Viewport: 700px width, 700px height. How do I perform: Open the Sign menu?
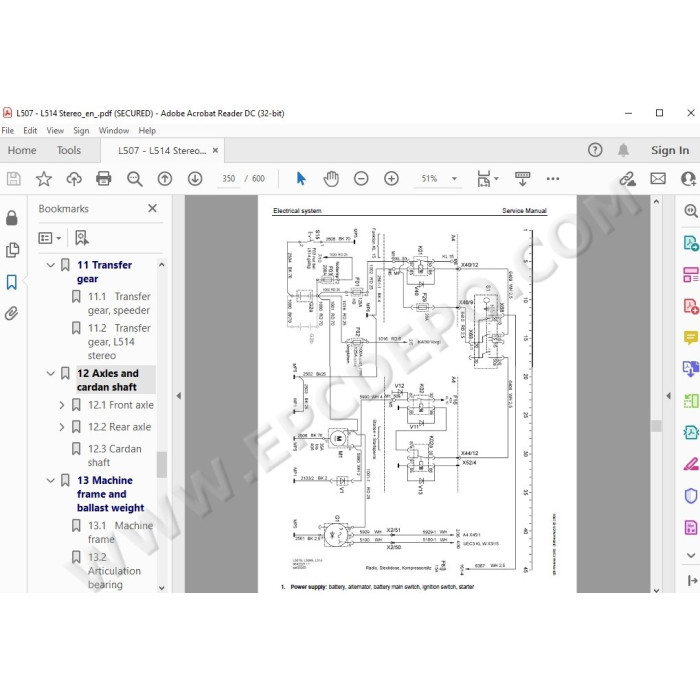(x=81, y=130)
